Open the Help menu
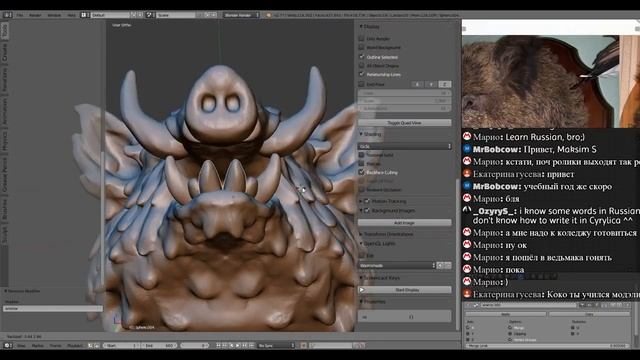 click(x=71, y=15)
